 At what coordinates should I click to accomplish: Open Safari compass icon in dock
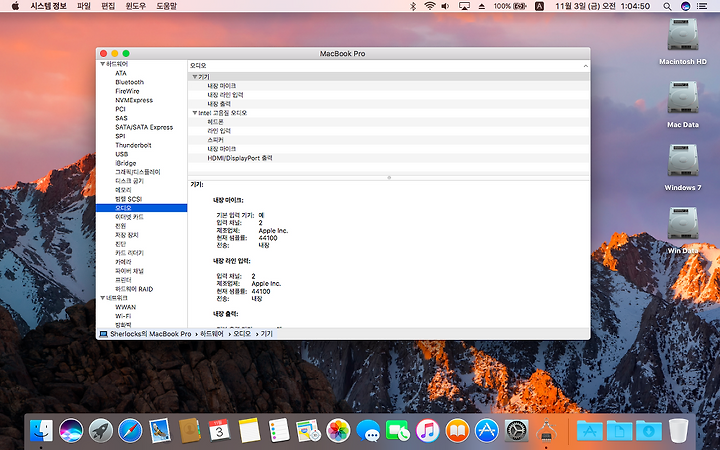pyautogui.click(x=130, y=431)
